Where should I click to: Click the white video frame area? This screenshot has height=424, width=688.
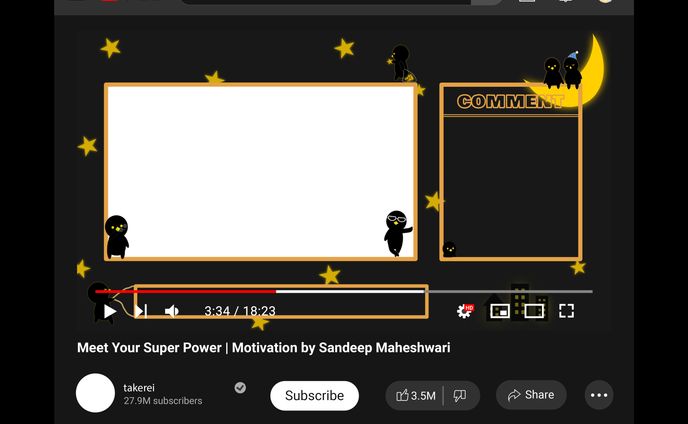[260, 170]
